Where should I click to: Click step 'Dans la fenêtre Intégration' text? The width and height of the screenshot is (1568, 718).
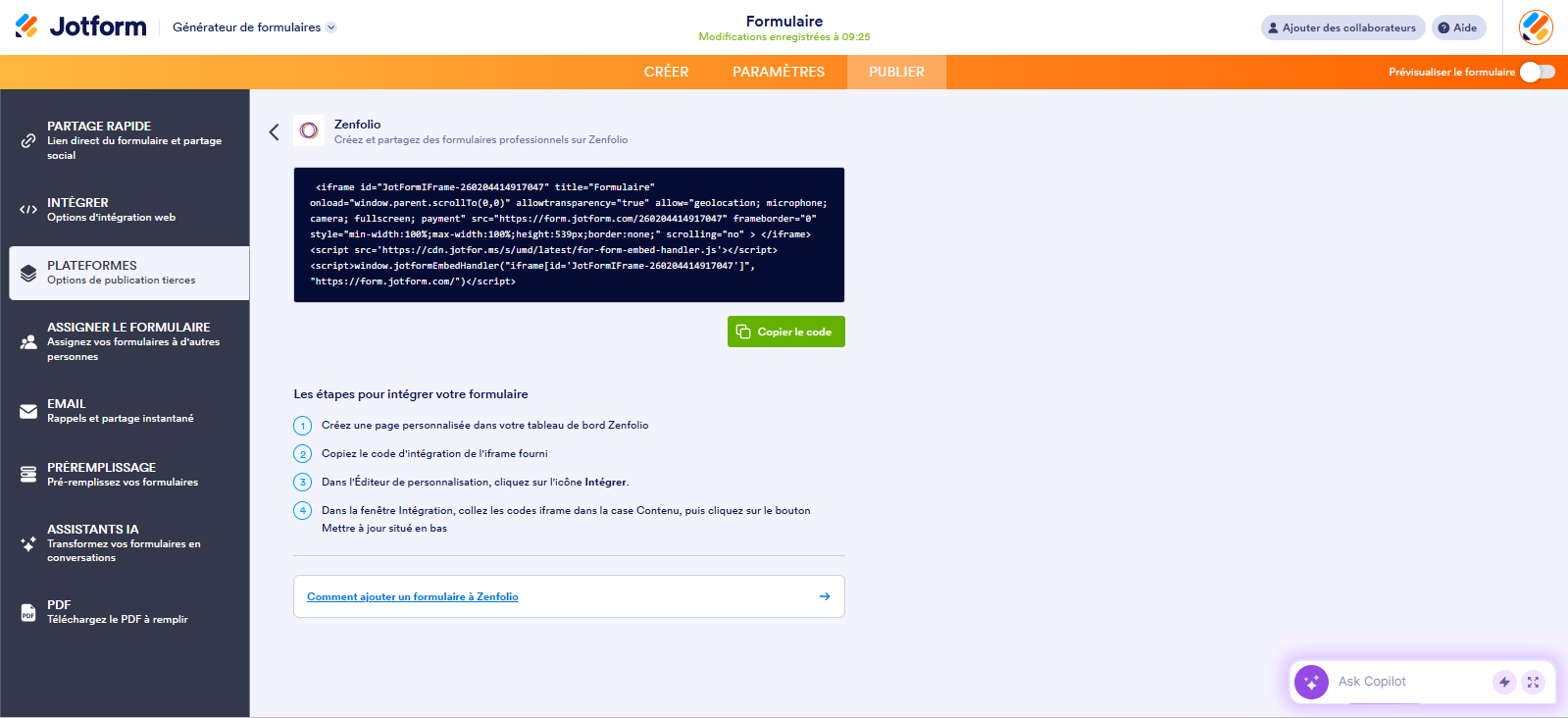point(566,519)
